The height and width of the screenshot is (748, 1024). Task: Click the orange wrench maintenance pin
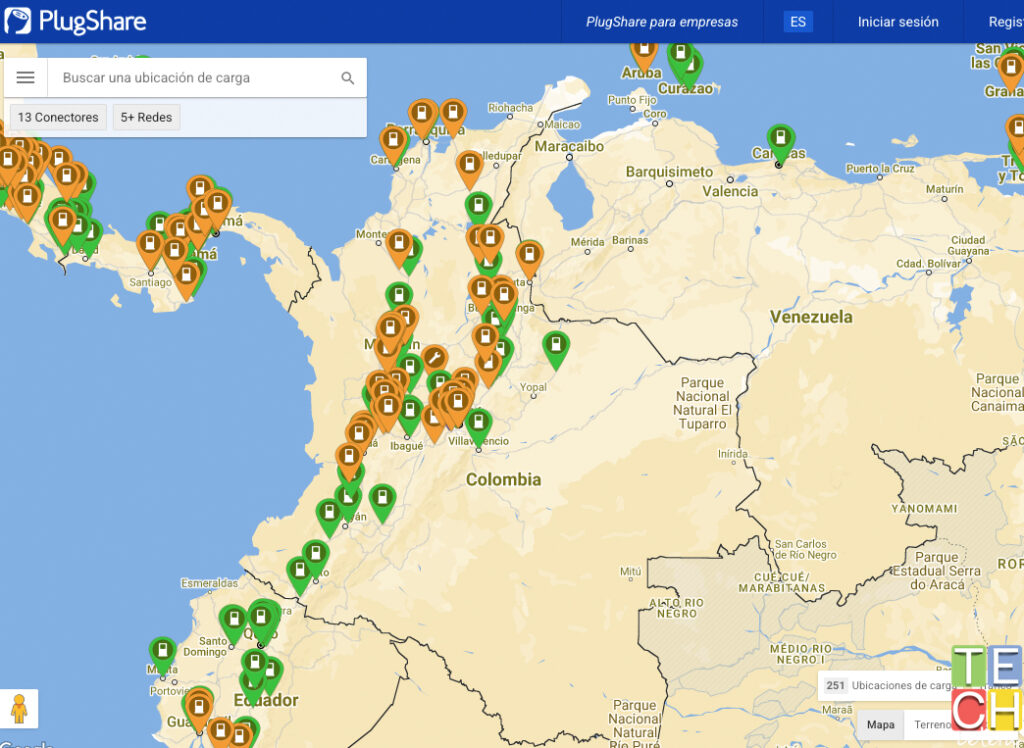(x=434, y=358)
